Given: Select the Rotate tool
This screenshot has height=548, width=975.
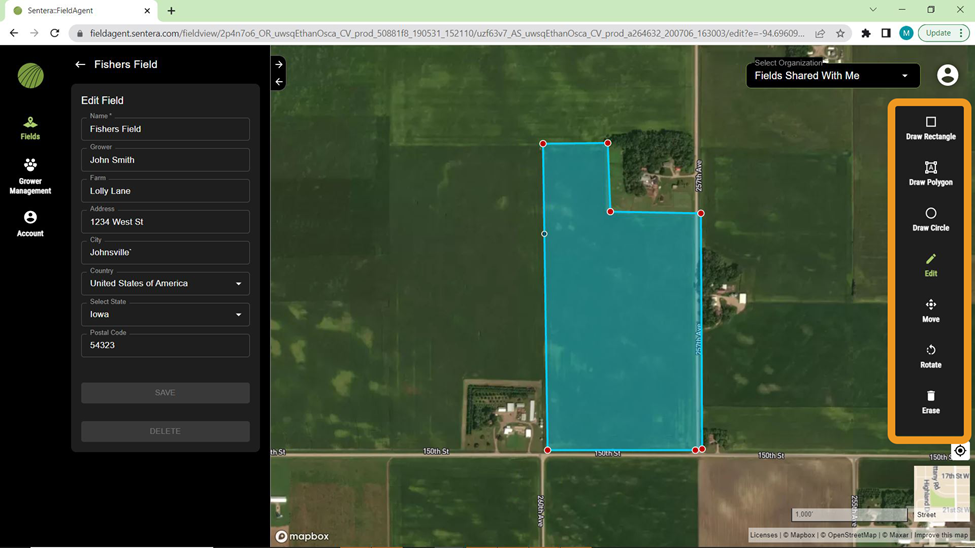Looking at the screenshot, I should 930,356.
